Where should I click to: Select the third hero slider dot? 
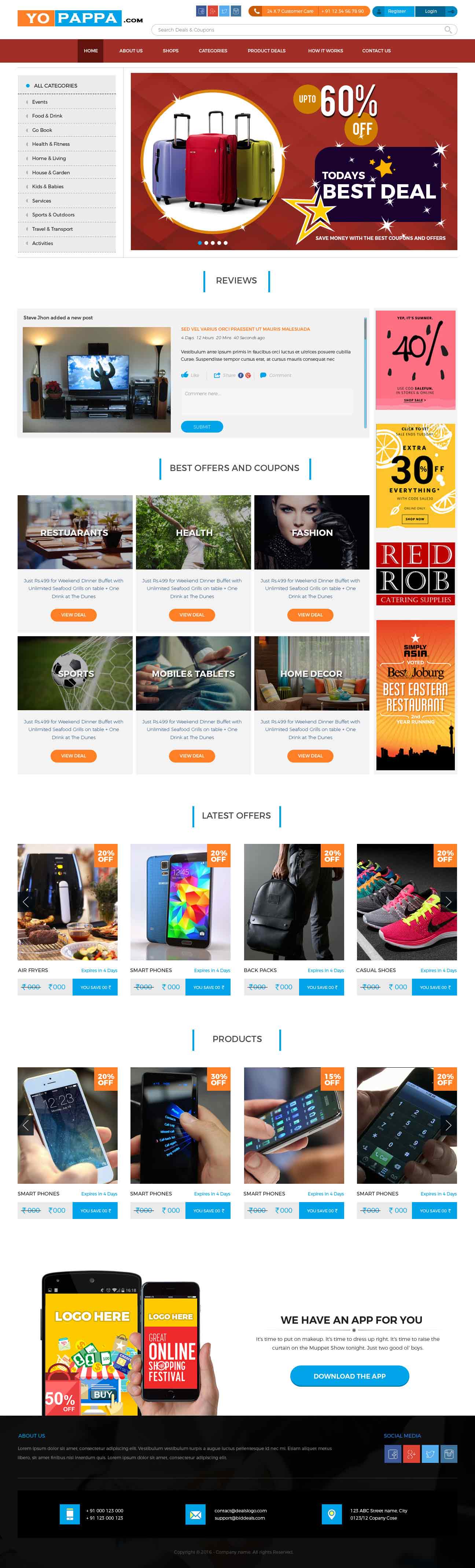pyautogui.click(x=213, y=243)
